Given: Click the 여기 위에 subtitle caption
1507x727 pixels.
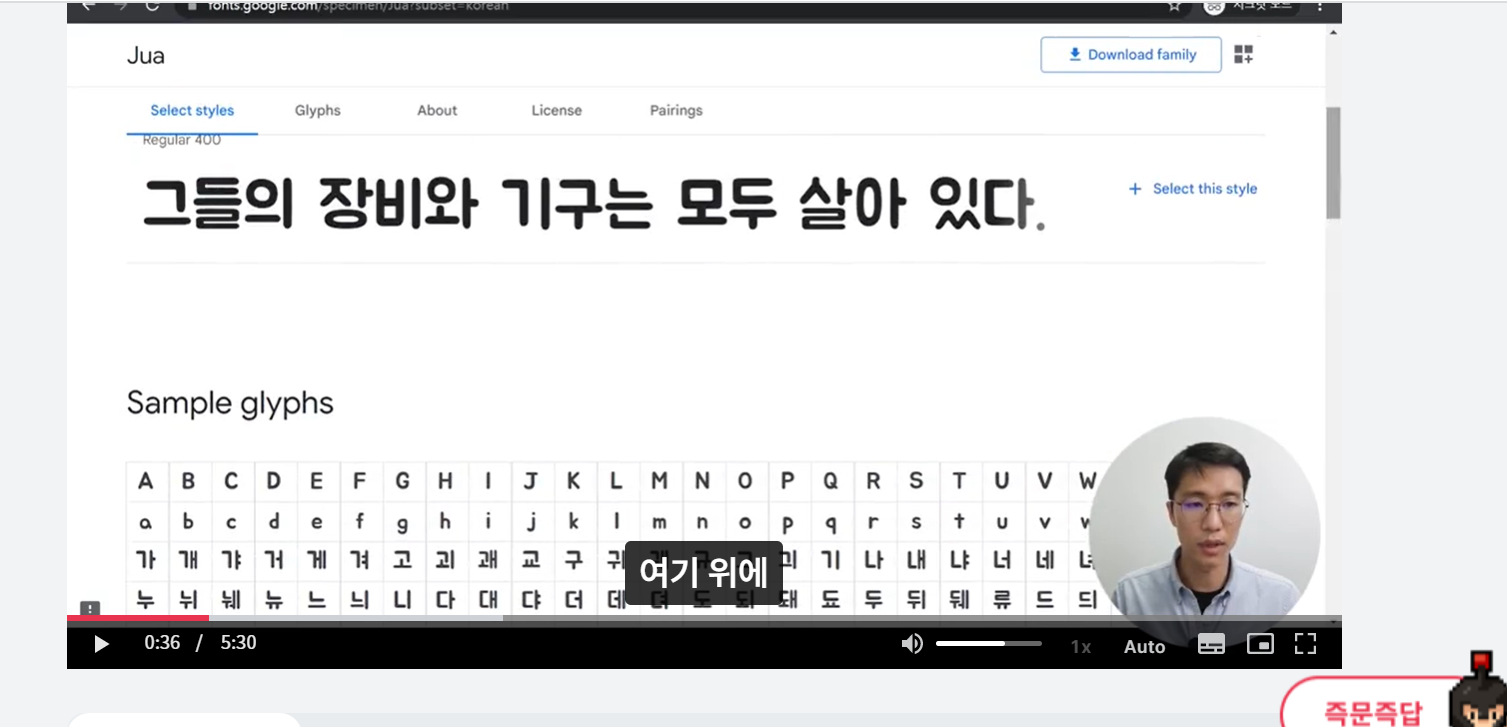Looking at the screenshot, I should [703, 573].
